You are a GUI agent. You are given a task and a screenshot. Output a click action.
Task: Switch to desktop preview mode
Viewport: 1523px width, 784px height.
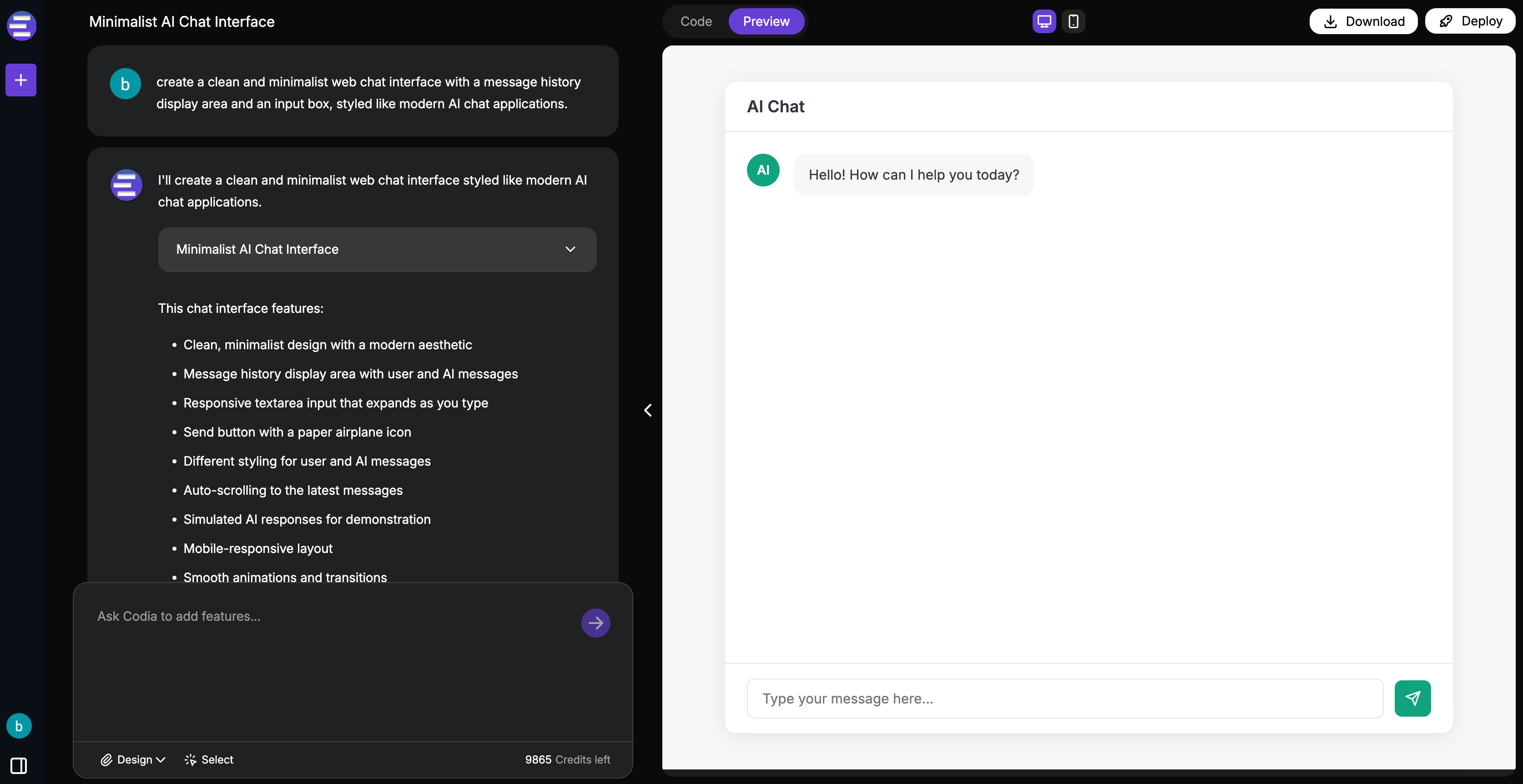click(x=1044, y=21)
